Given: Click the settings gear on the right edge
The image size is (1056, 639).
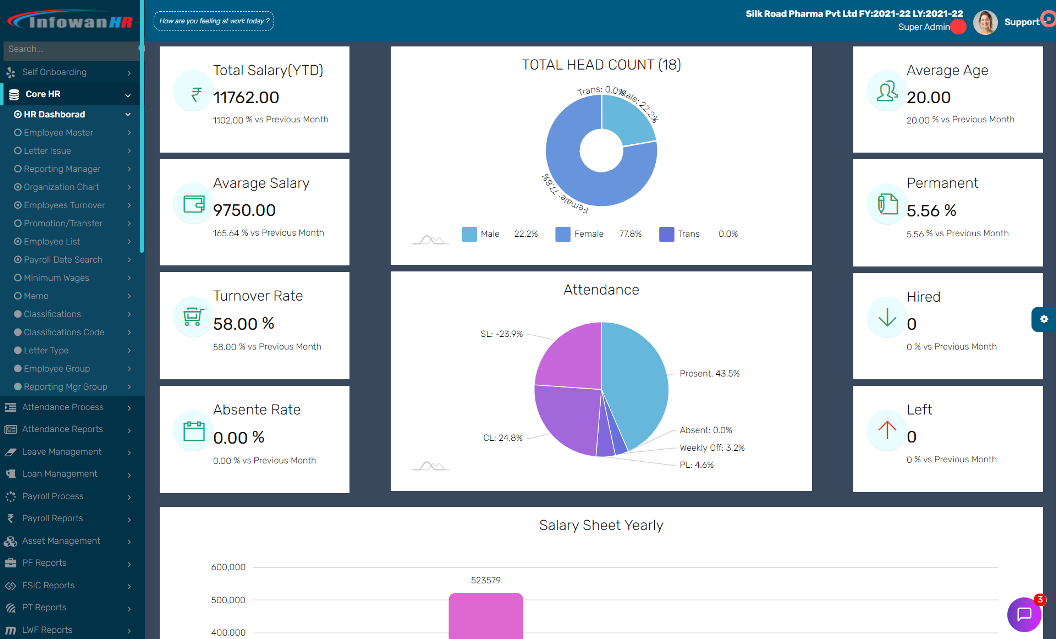Looking at the screenshot, I should [x=1044, y=319].
